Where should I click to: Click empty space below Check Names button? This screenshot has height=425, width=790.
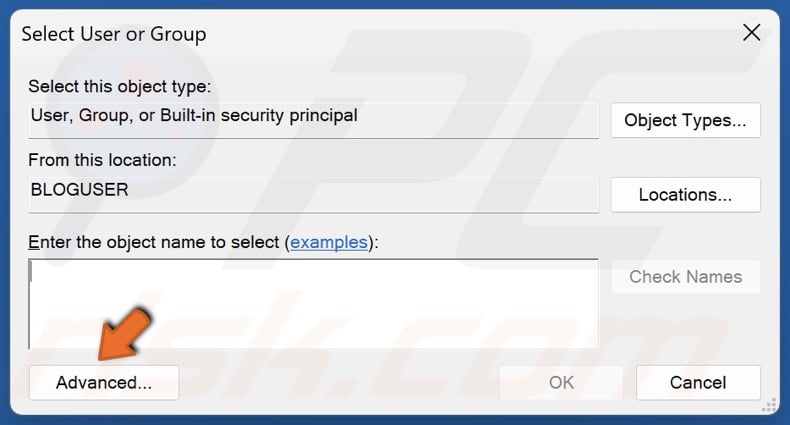[x=685, y=325]
